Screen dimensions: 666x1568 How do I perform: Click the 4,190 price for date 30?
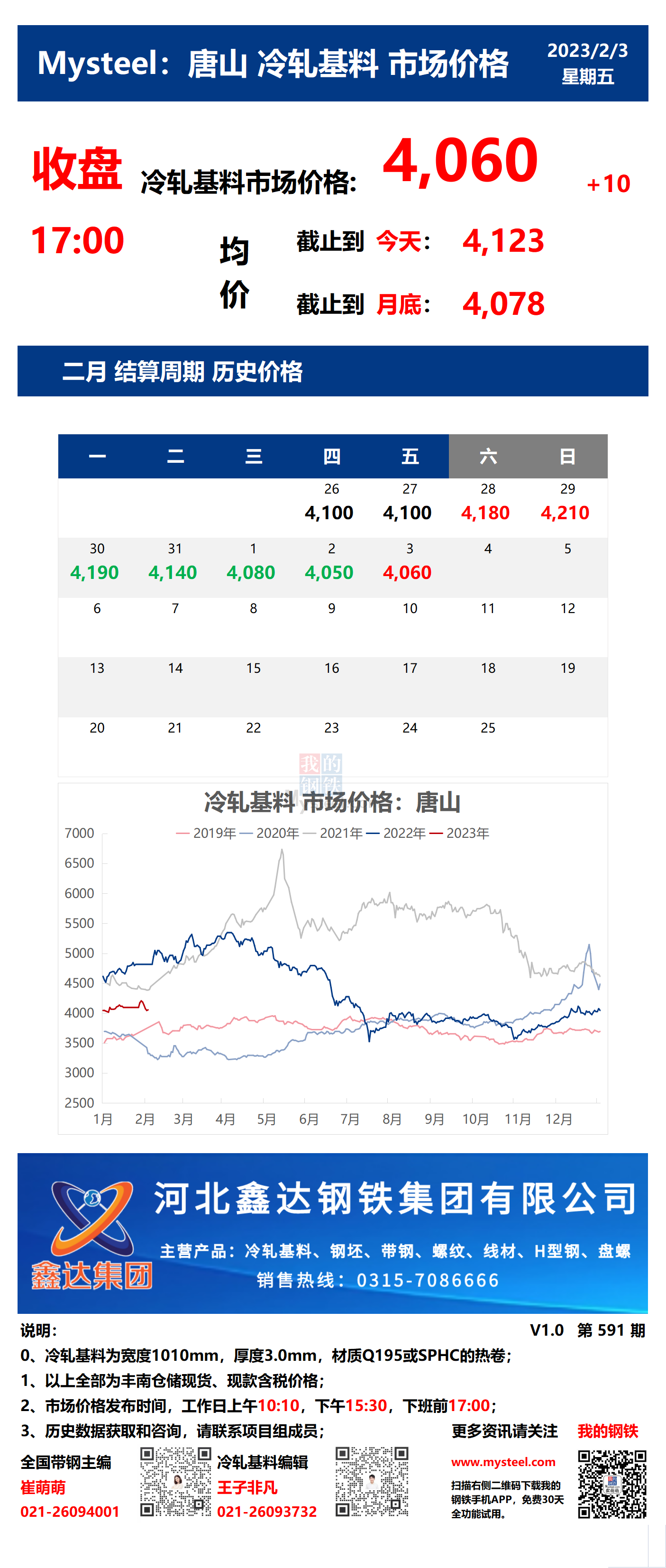click(x=94, y=572)
